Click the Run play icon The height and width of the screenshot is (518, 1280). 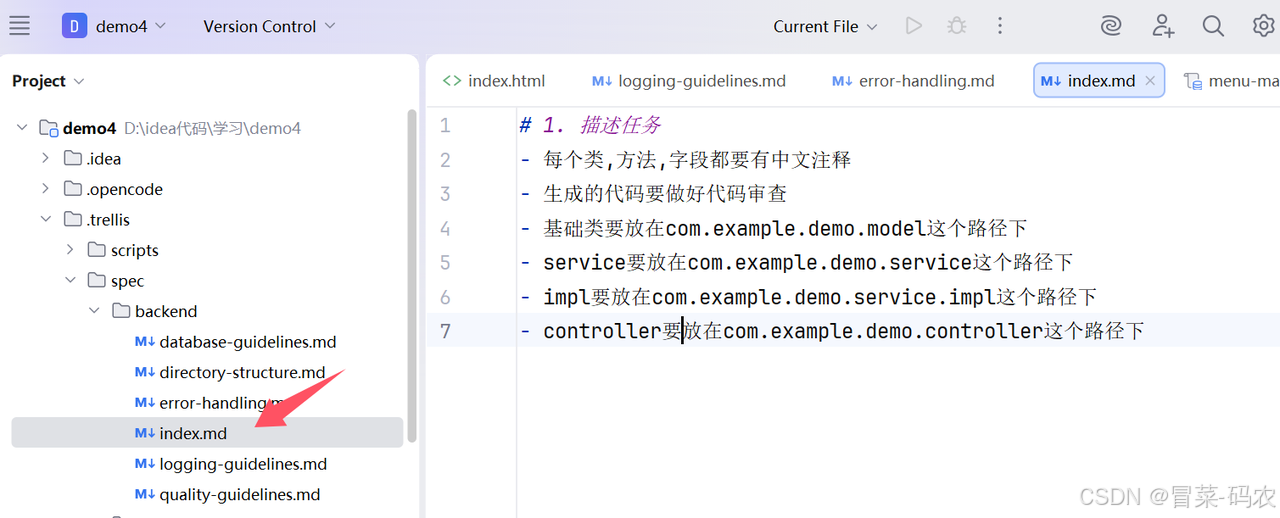(x=913, y=26)
